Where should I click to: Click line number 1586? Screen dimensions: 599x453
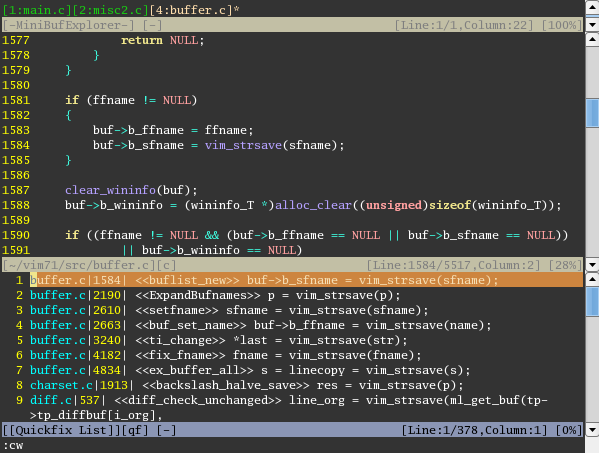click(16, 175)
